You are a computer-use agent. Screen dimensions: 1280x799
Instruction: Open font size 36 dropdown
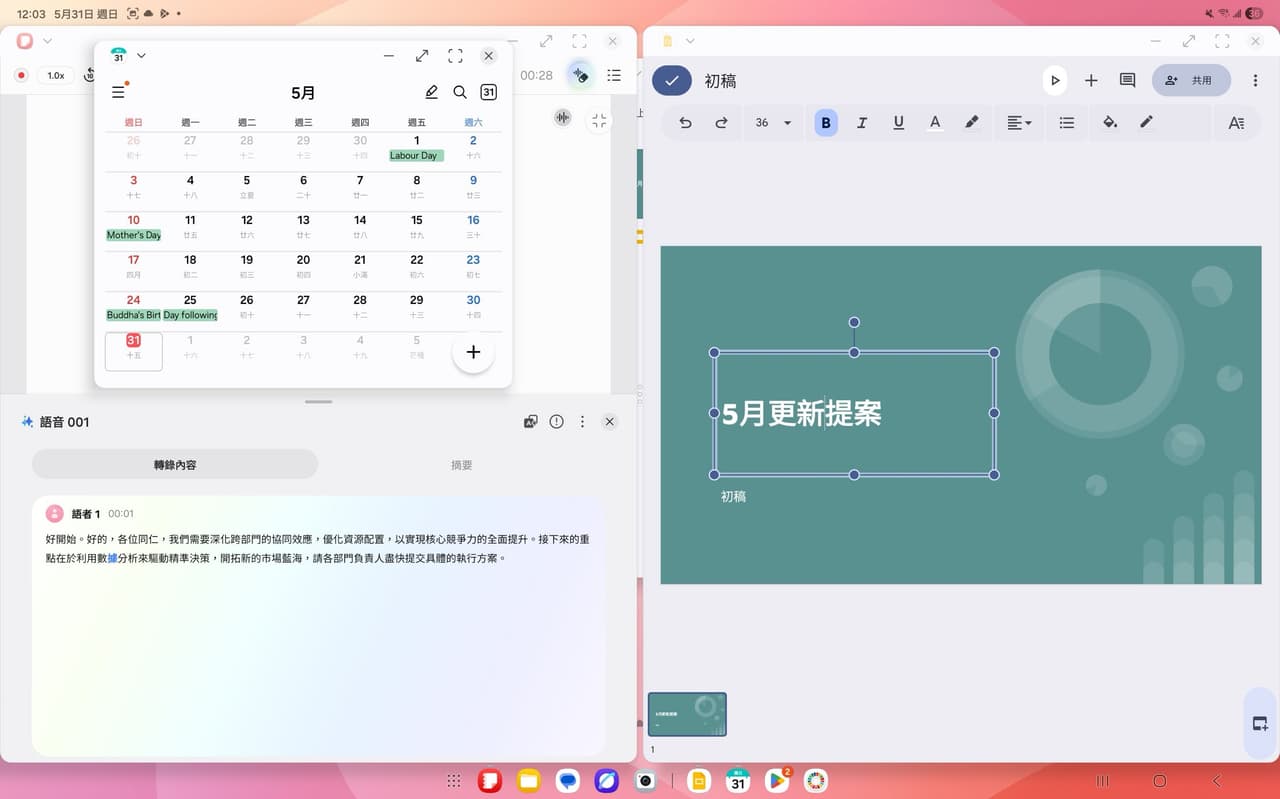[773, 123]
